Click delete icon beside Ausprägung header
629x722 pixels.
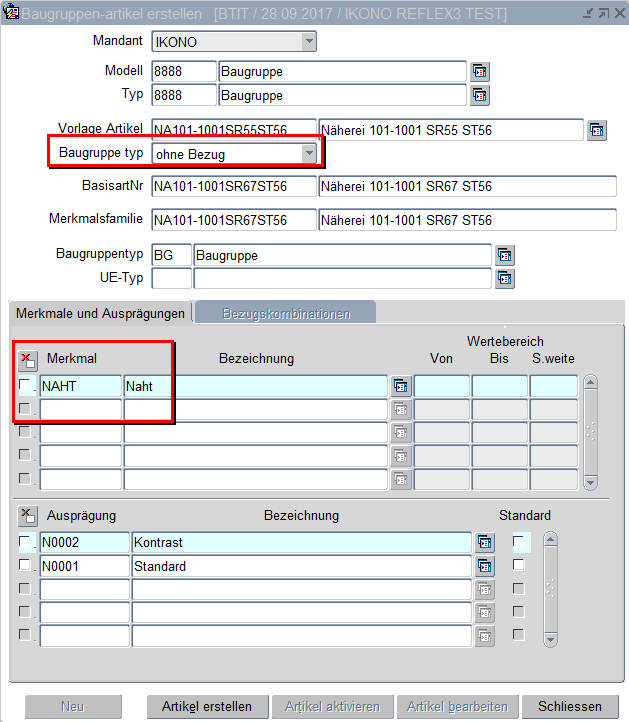coord(27,516)
